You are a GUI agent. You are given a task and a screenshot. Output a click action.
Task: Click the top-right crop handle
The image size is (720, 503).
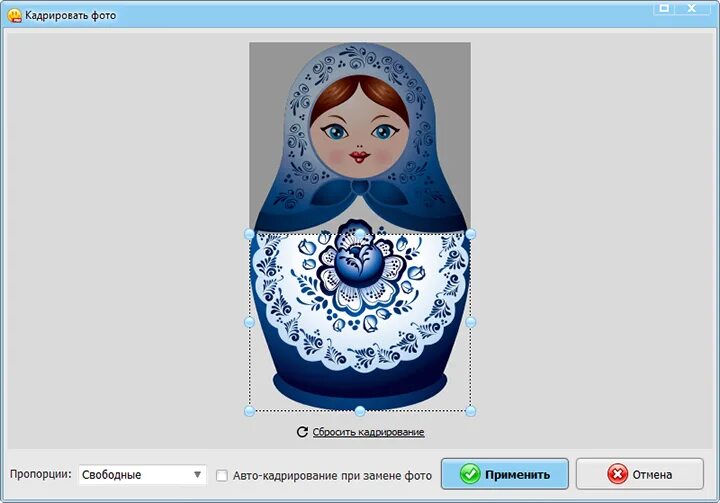tap(471, 234)
